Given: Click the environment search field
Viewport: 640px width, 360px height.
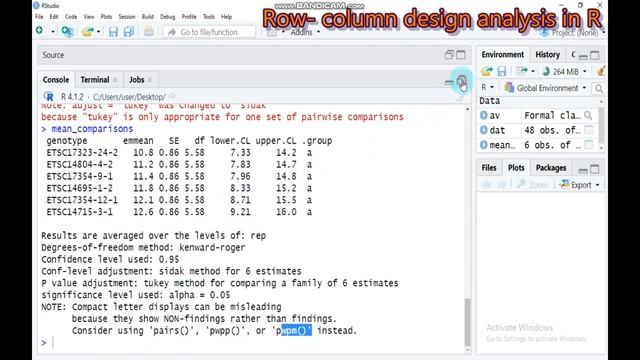Looking at the screenshot, I should (599, 88).
